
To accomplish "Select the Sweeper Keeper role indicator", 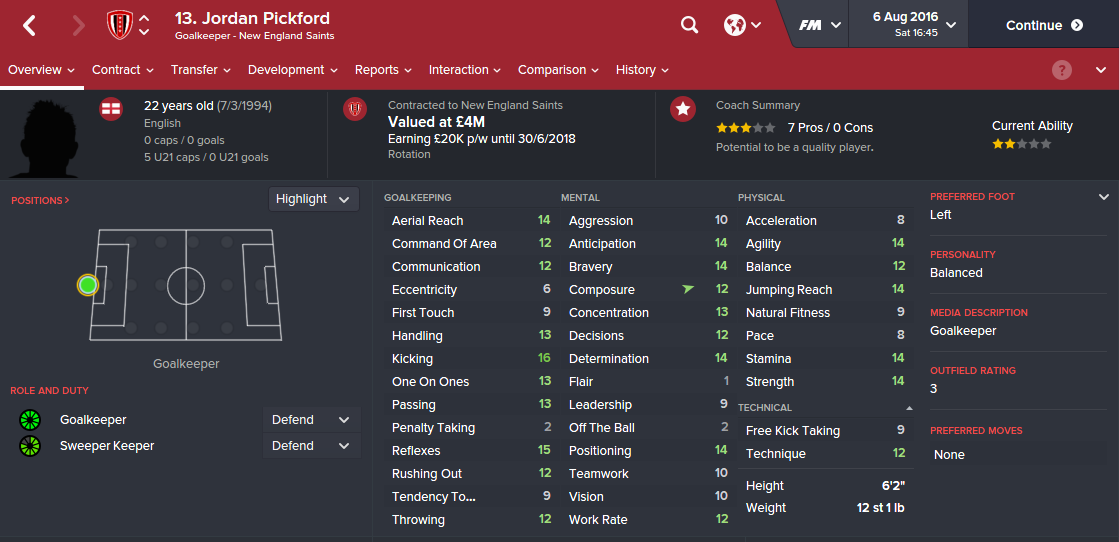I will 29,446.
